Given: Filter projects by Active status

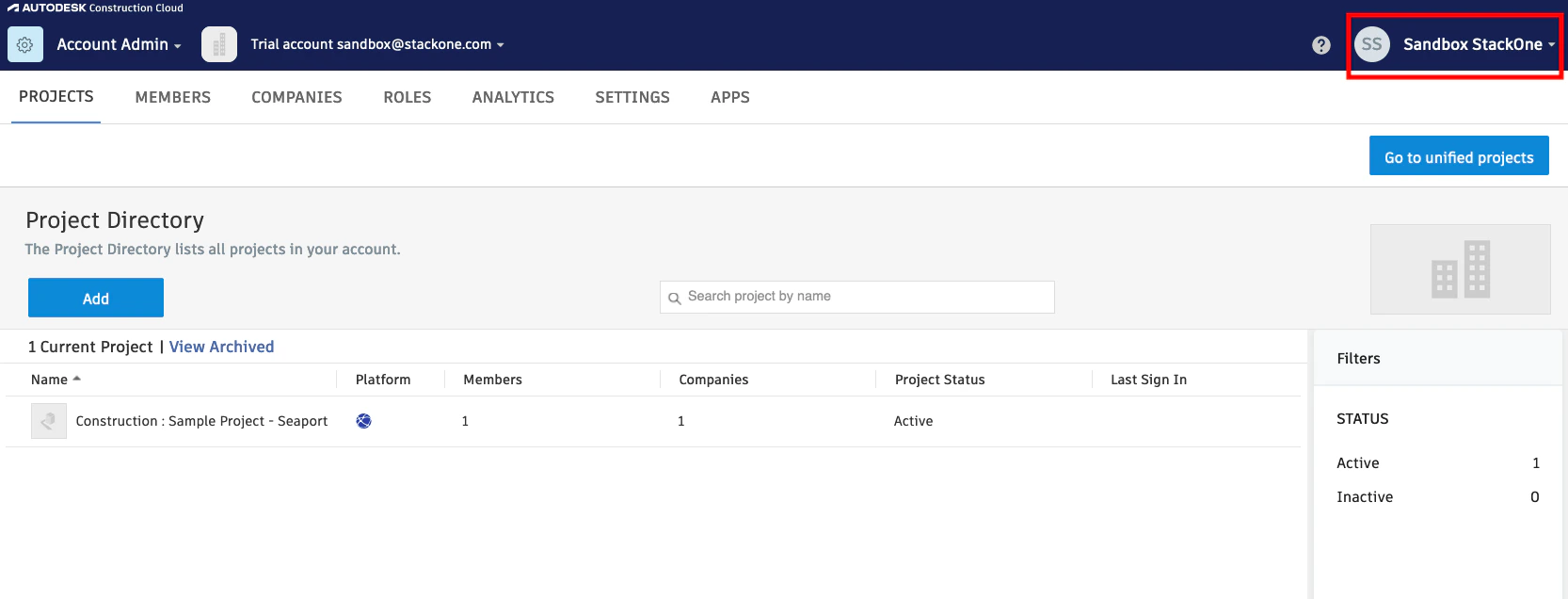Looking at the screenshot, I should [x=1438, y=463].
